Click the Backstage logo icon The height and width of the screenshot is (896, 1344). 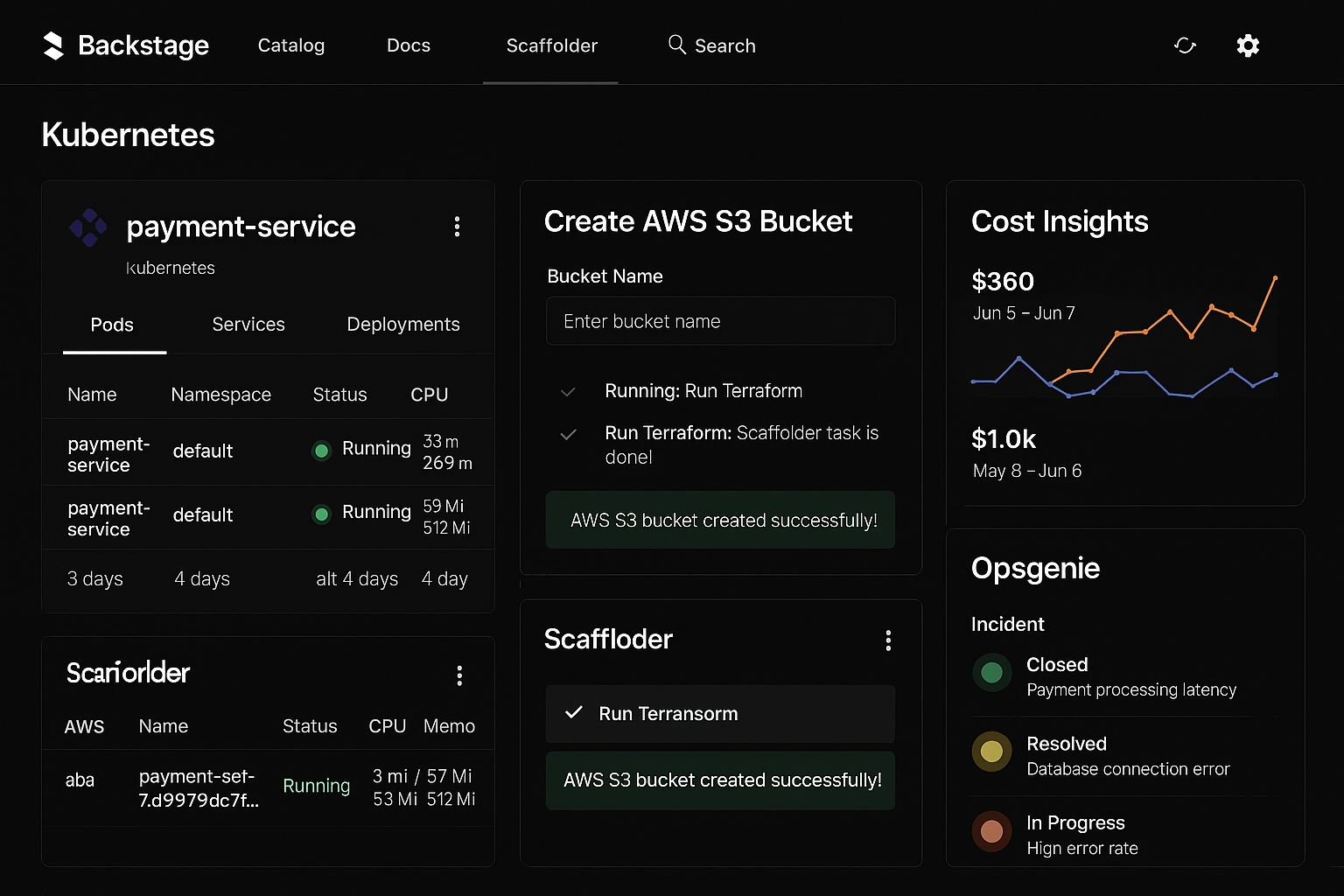pos(53,45)
